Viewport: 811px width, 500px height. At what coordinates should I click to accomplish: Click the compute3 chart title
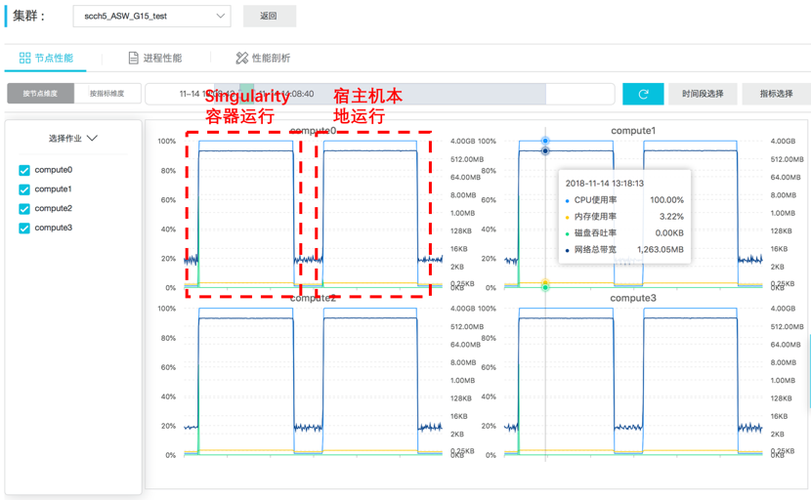point(633,298)
